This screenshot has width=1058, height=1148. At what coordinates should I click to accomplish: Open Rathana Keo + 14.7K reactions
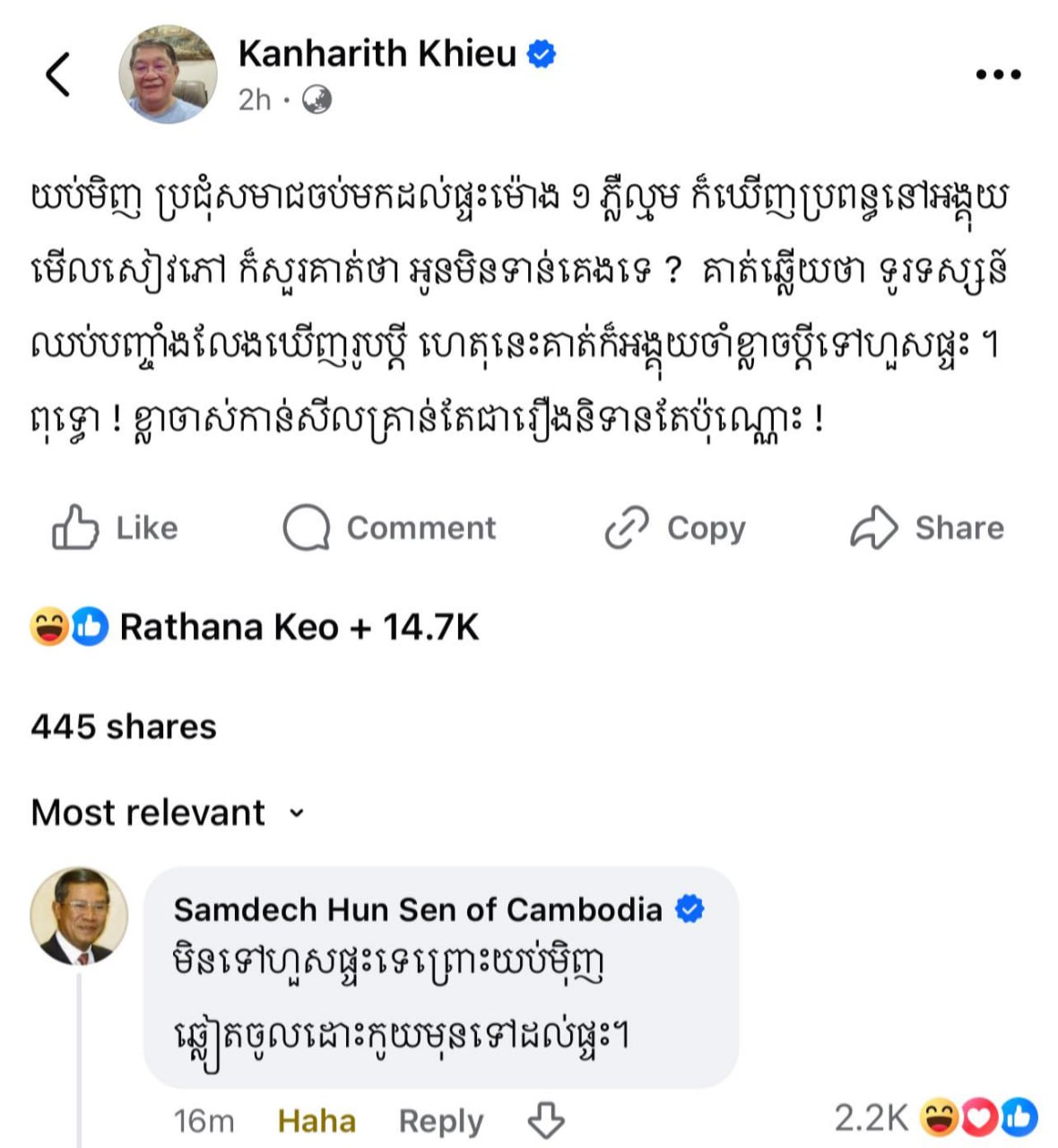pos(299,627)
